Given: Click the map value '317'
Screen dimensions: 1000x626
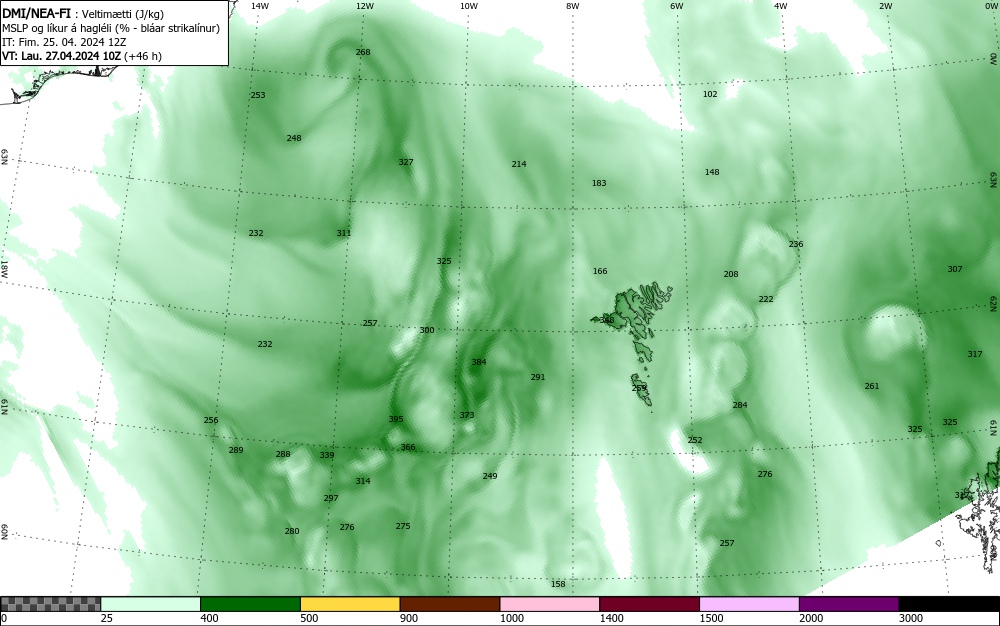Looking at the screenshot, I should coord(975,354).
